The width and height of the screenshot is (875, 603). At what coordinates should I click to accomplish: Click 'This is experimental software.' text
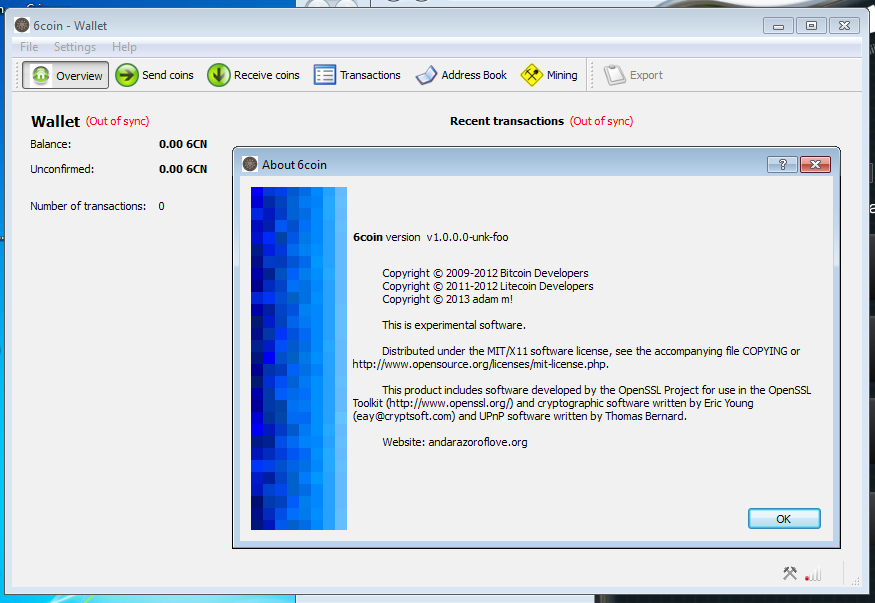[454, 325]
